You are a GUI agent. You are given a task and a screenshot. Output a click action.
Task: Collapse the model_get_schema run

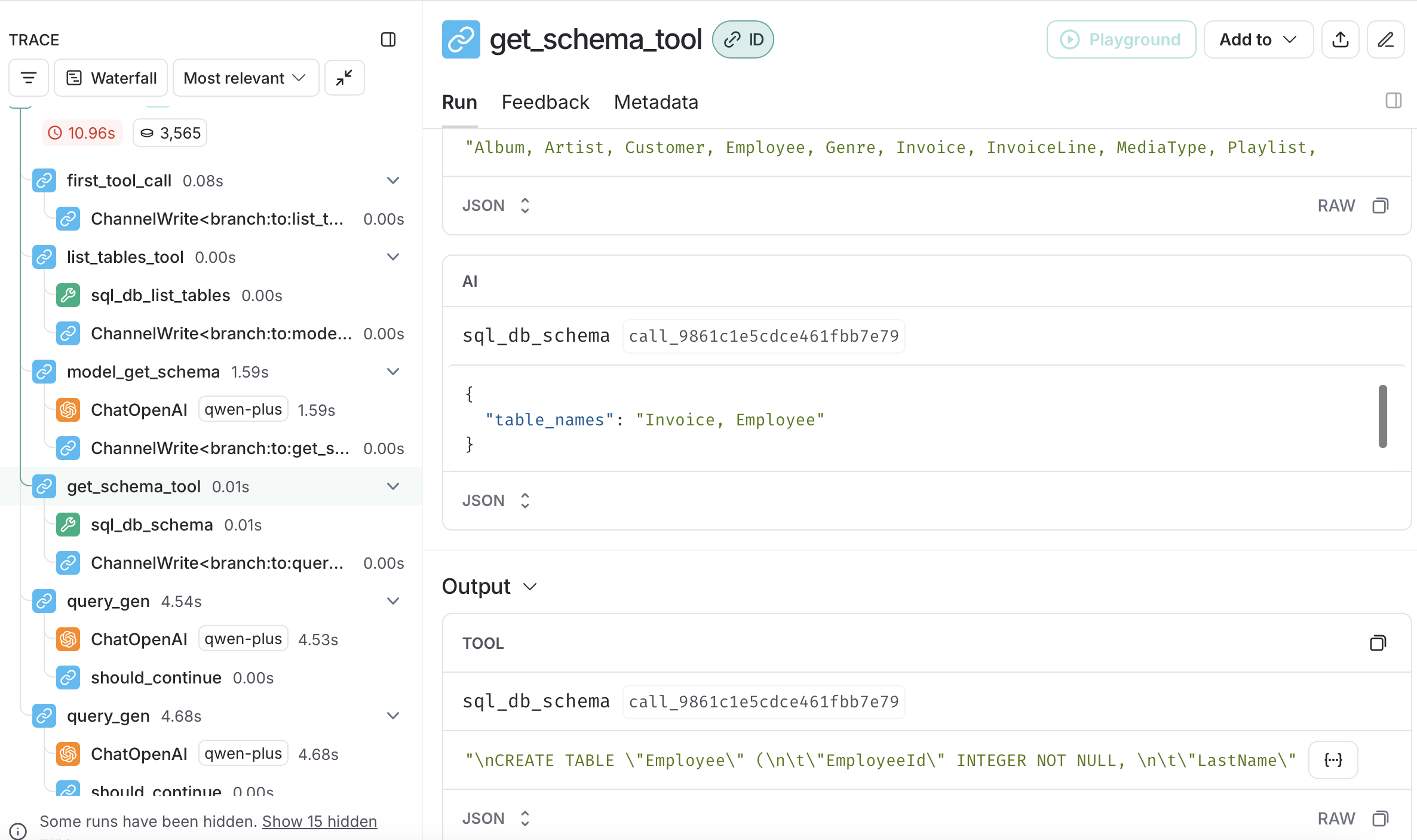(x=393, y=372)
